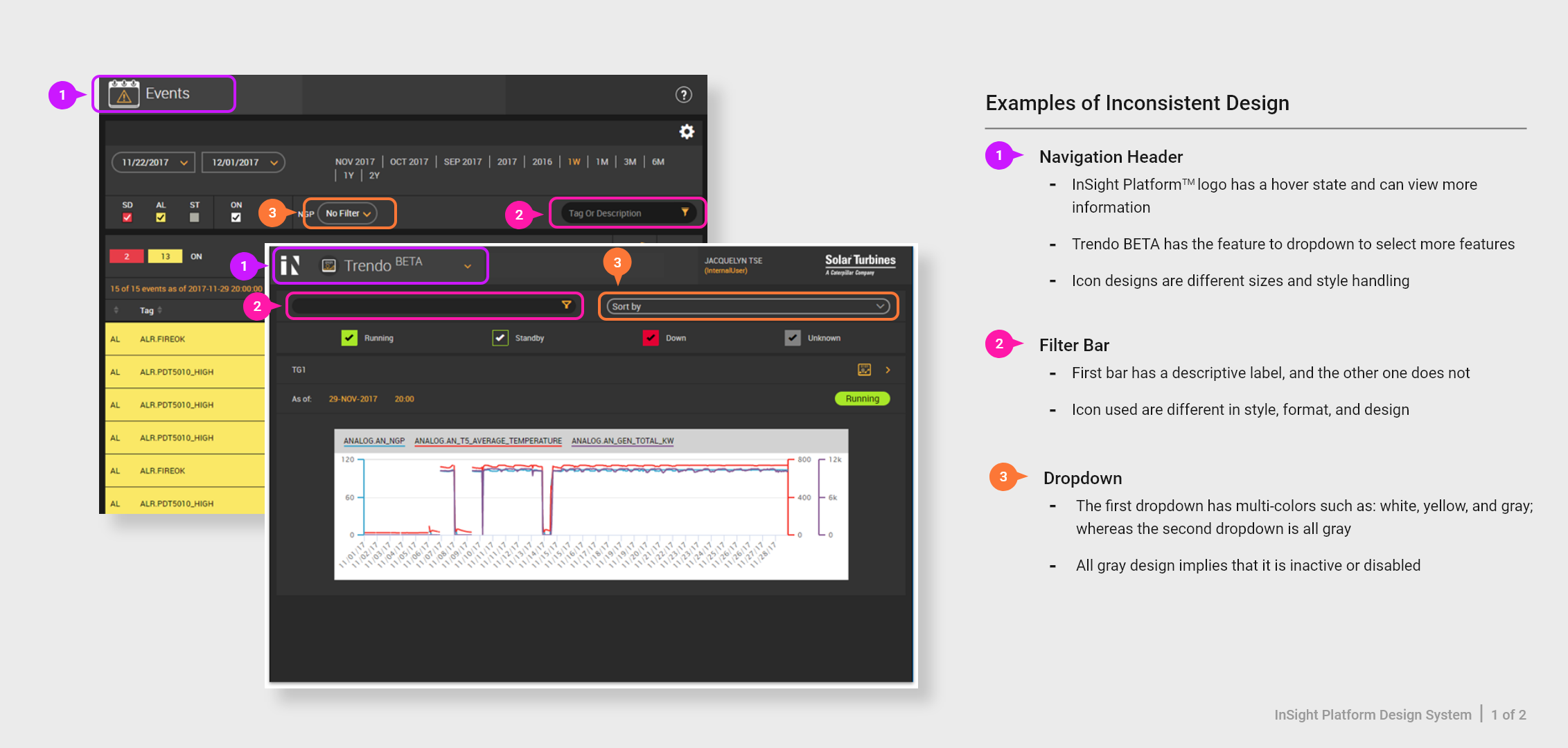This screenshot has height=748, width=1568.
Task: Select the 1M time range
Action: 602,161
